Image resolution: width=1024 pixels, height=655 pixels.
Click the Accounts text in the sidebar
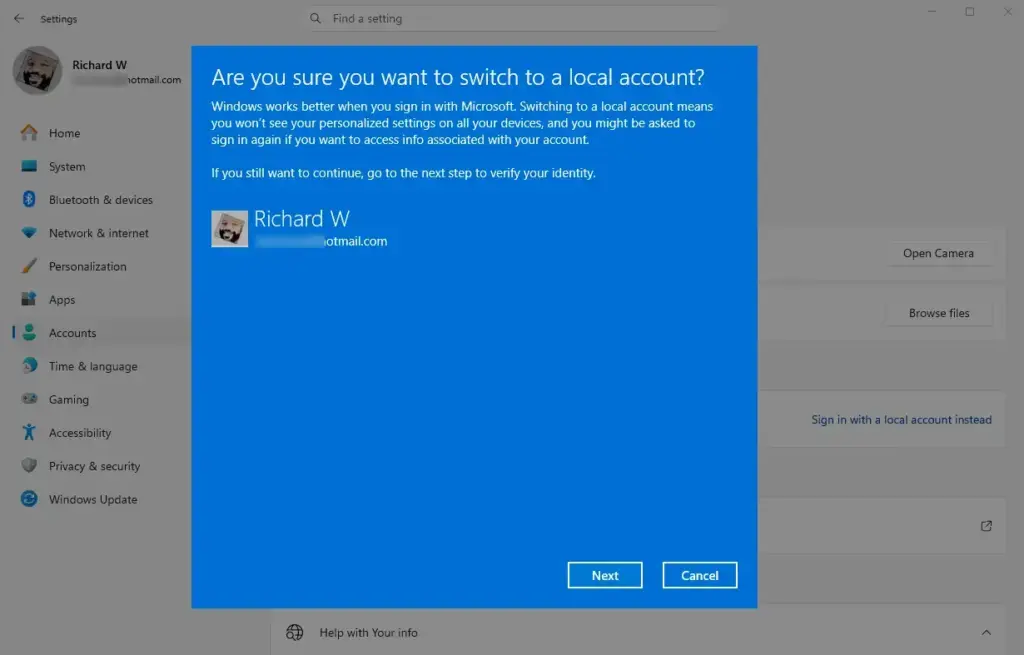[x=72, y=333]
